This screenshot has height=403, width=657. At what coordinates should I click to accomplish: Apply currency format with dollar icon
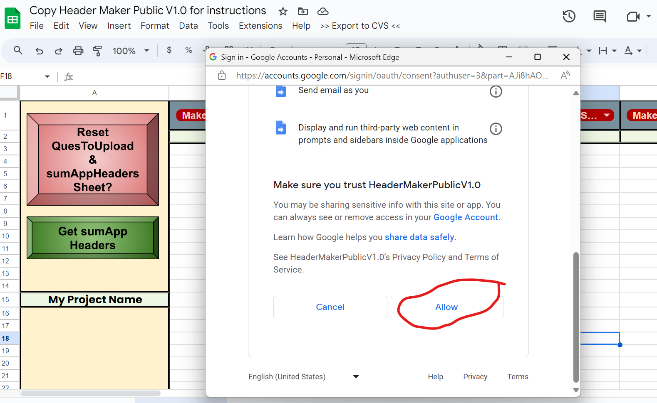click(169, 50)
